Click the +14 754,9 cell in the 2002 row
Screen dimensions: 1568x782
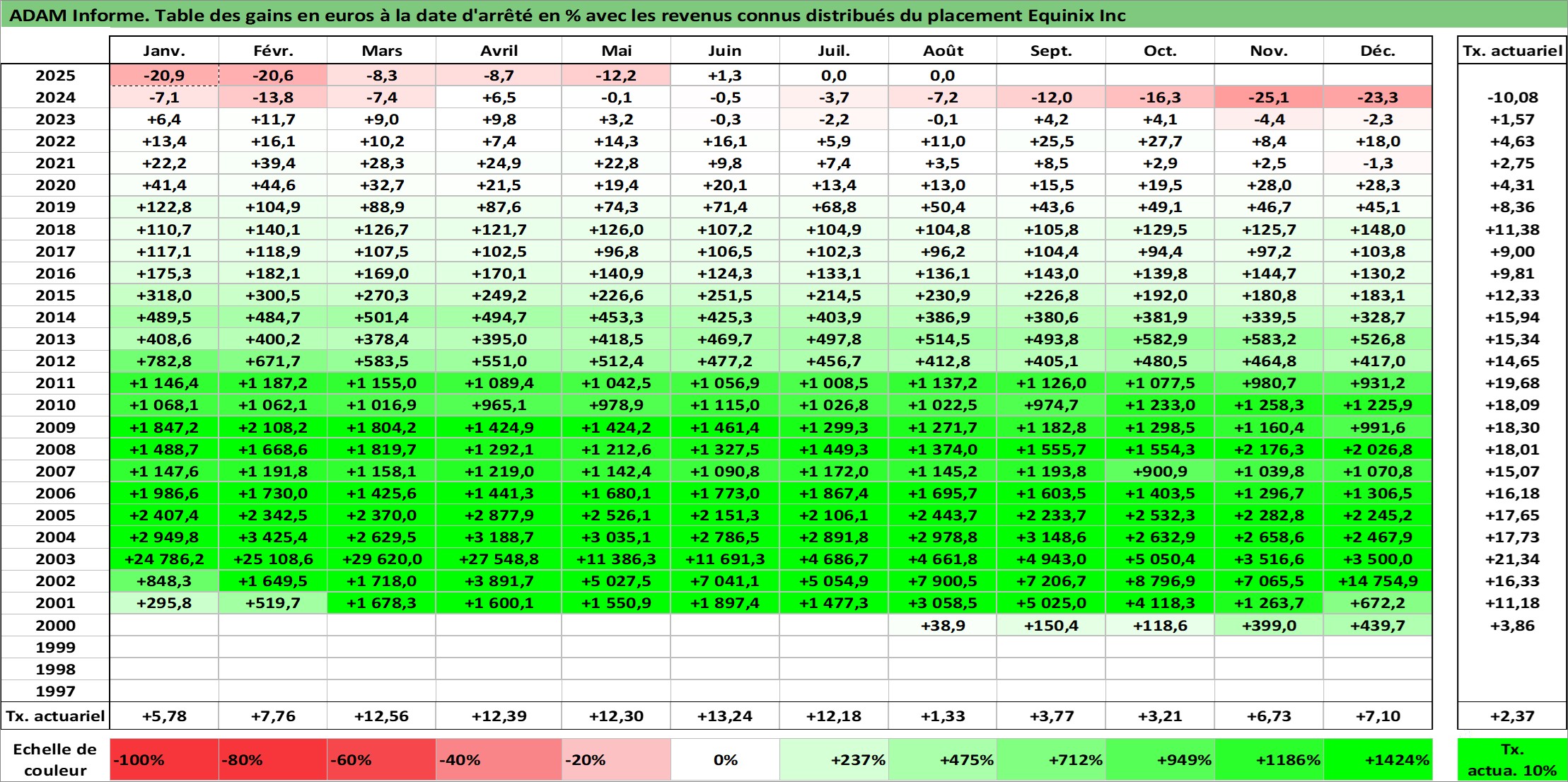coord(1378,581)
